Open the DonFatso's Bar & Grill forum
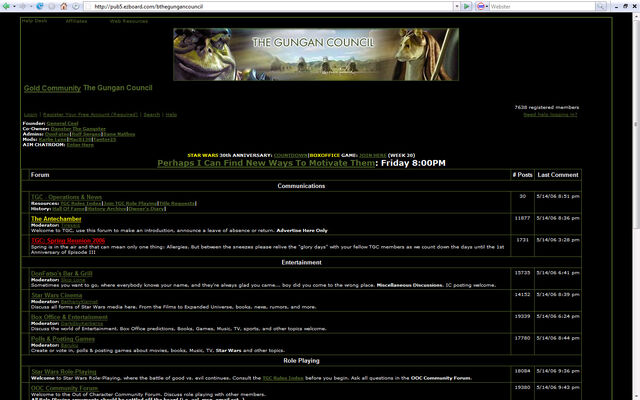640x400 pixels. [62, 273]
